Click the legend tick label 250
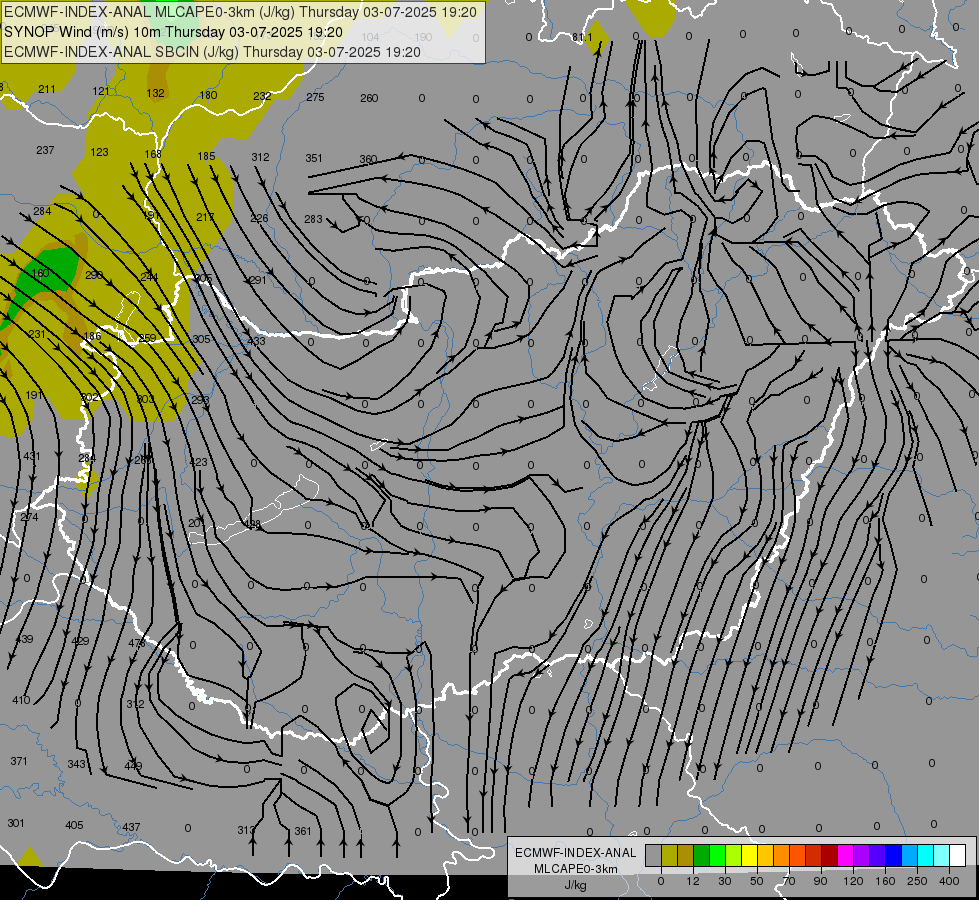 (x=917, y=881)
